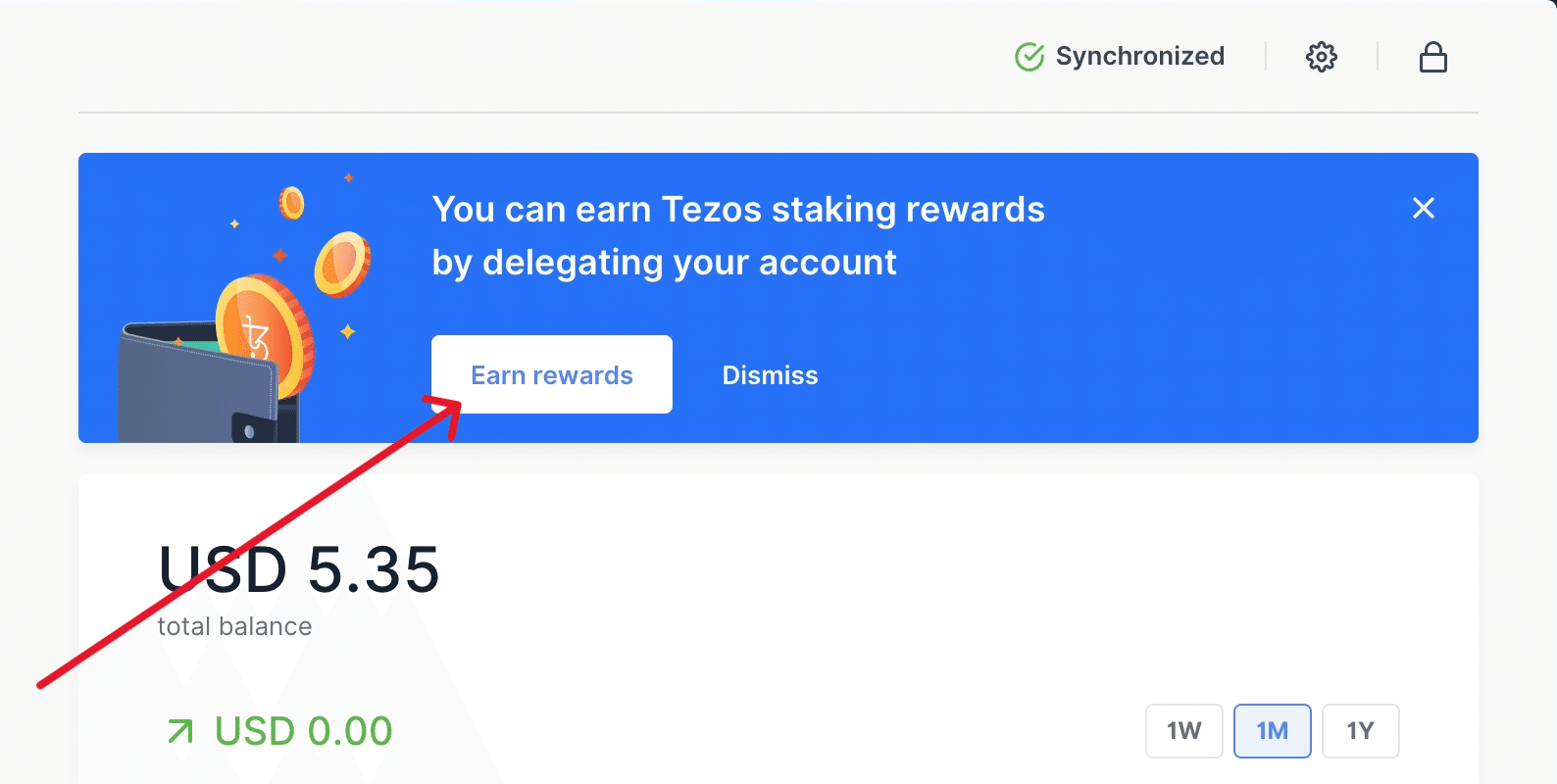Image resolution: width=1557 pixels, height=784 pixels.
Task: Open settings via the gear icon
Action: click(x=1321, y=57)
